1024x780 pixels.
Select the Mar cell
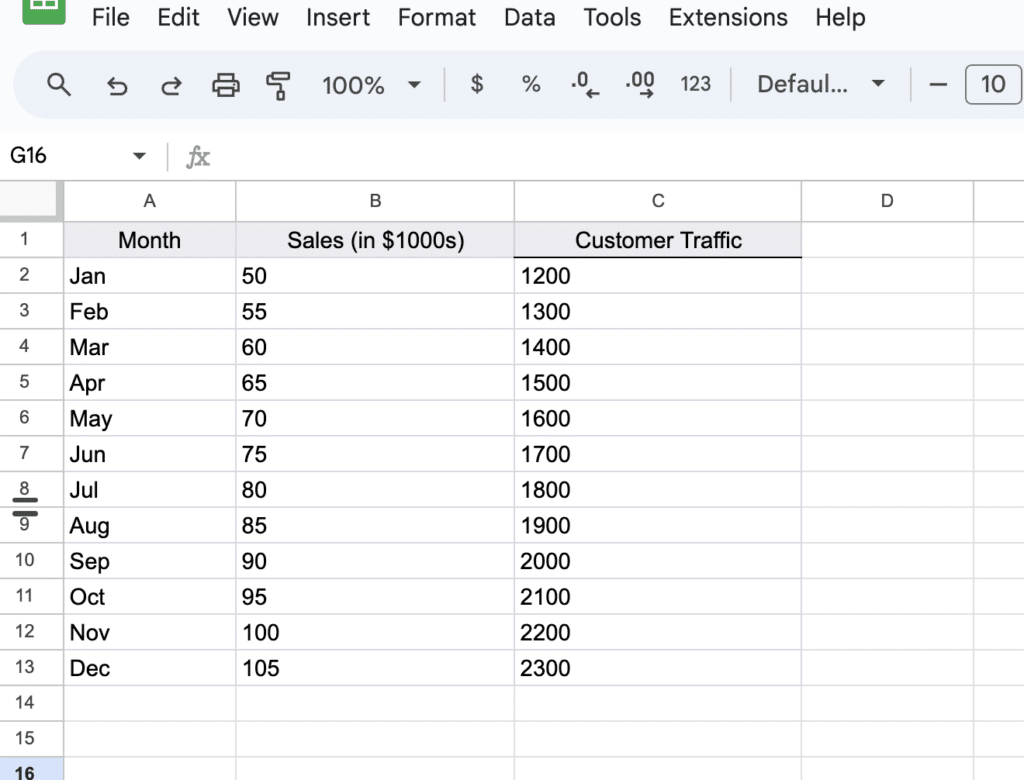pyautogui.click(x=150, y=347)
